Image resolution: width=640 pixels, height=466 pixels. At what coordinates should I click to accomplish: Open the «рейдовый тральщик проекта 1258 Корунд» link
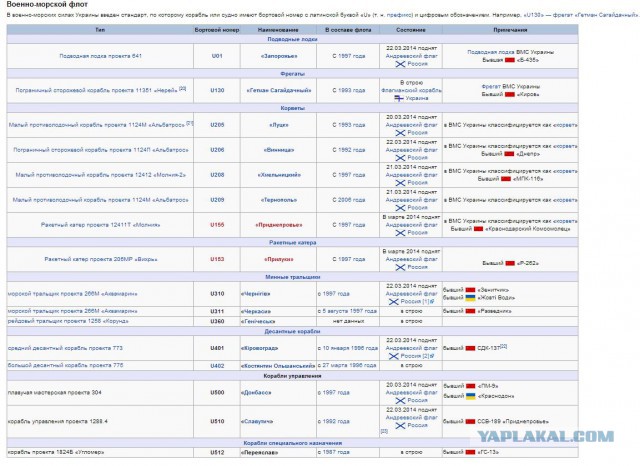pyautogui.click(x=68, y=321)
